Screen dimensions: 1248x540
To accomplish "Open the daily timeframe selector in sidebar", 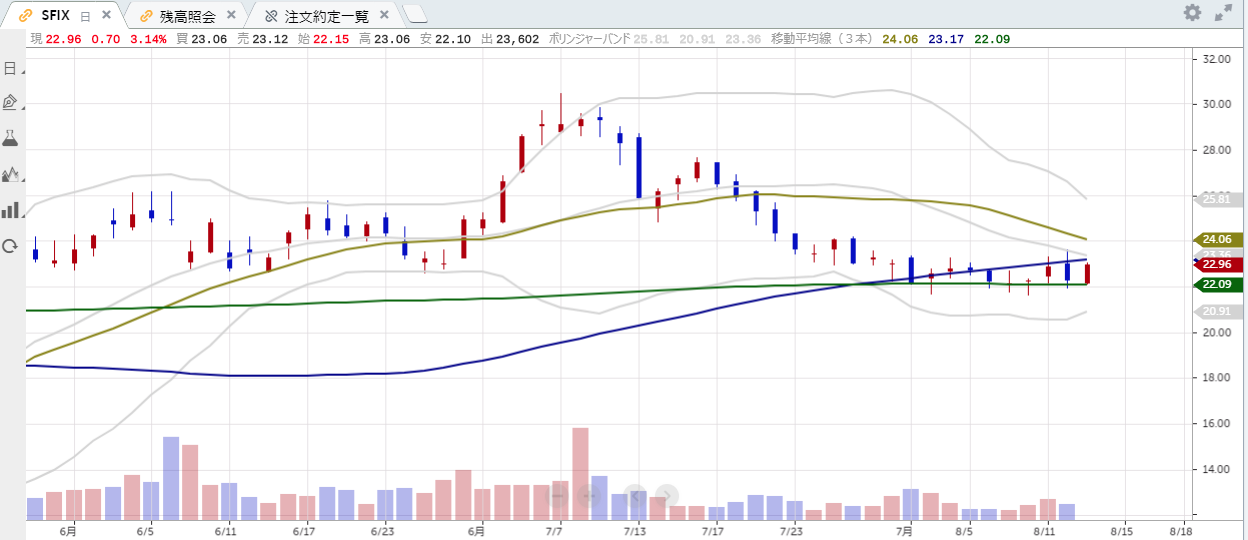I will click(x=10, y=69).
